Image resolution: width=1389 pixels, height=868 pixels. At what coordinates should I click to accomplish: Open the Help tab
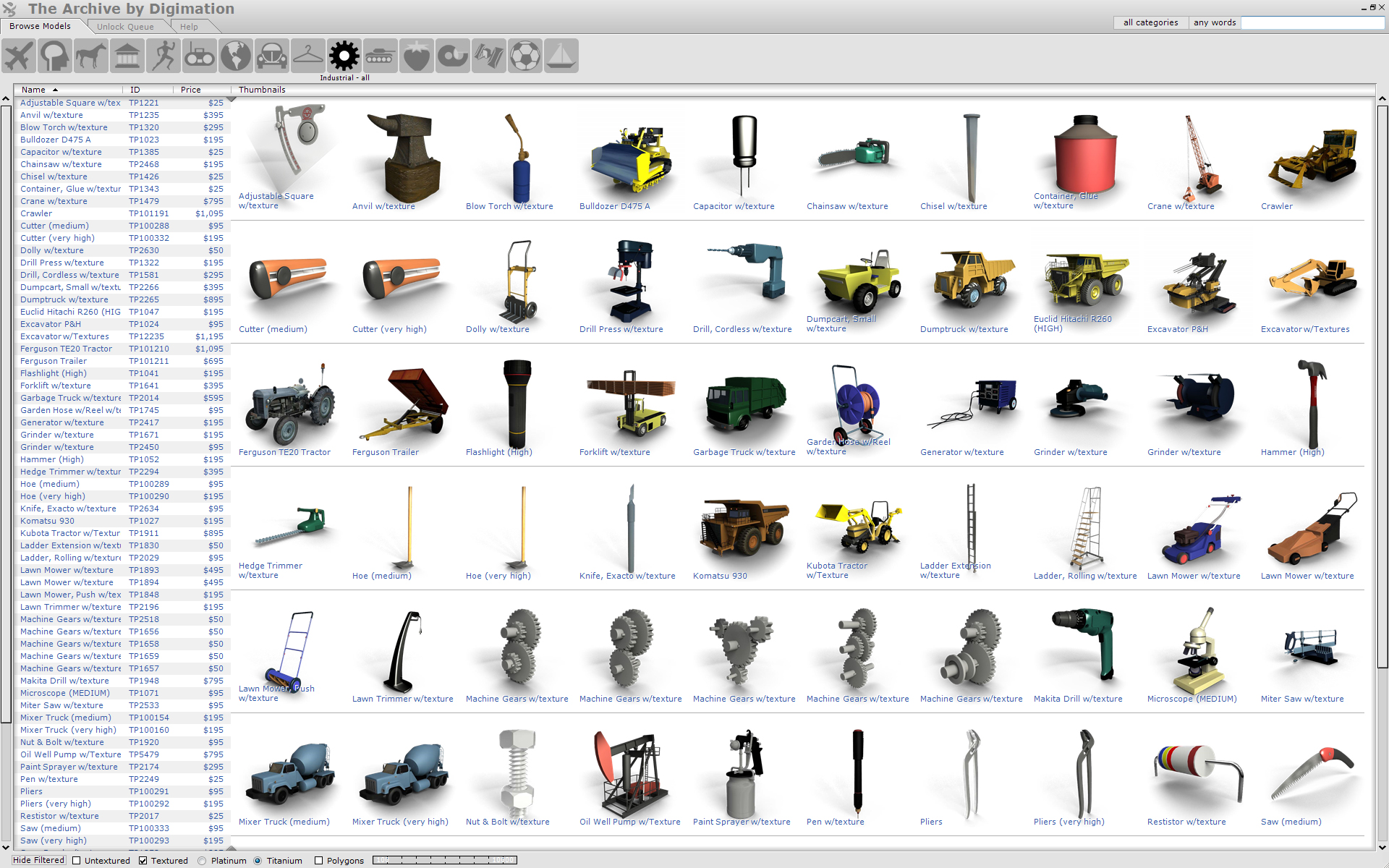pos(189,27)
